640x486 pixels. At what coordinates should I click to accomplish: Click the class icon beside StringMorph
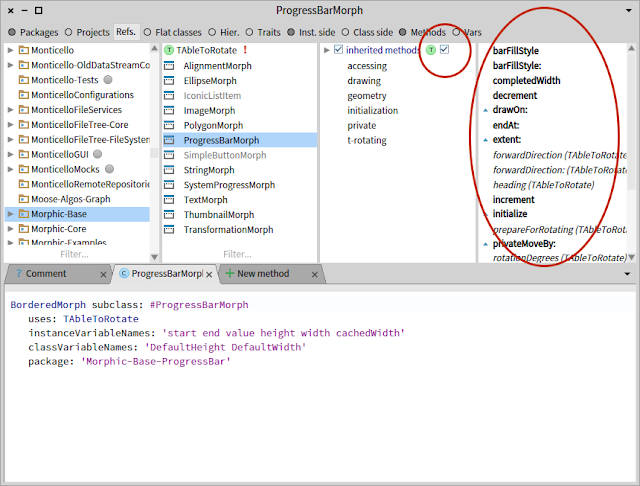[169, 170]
